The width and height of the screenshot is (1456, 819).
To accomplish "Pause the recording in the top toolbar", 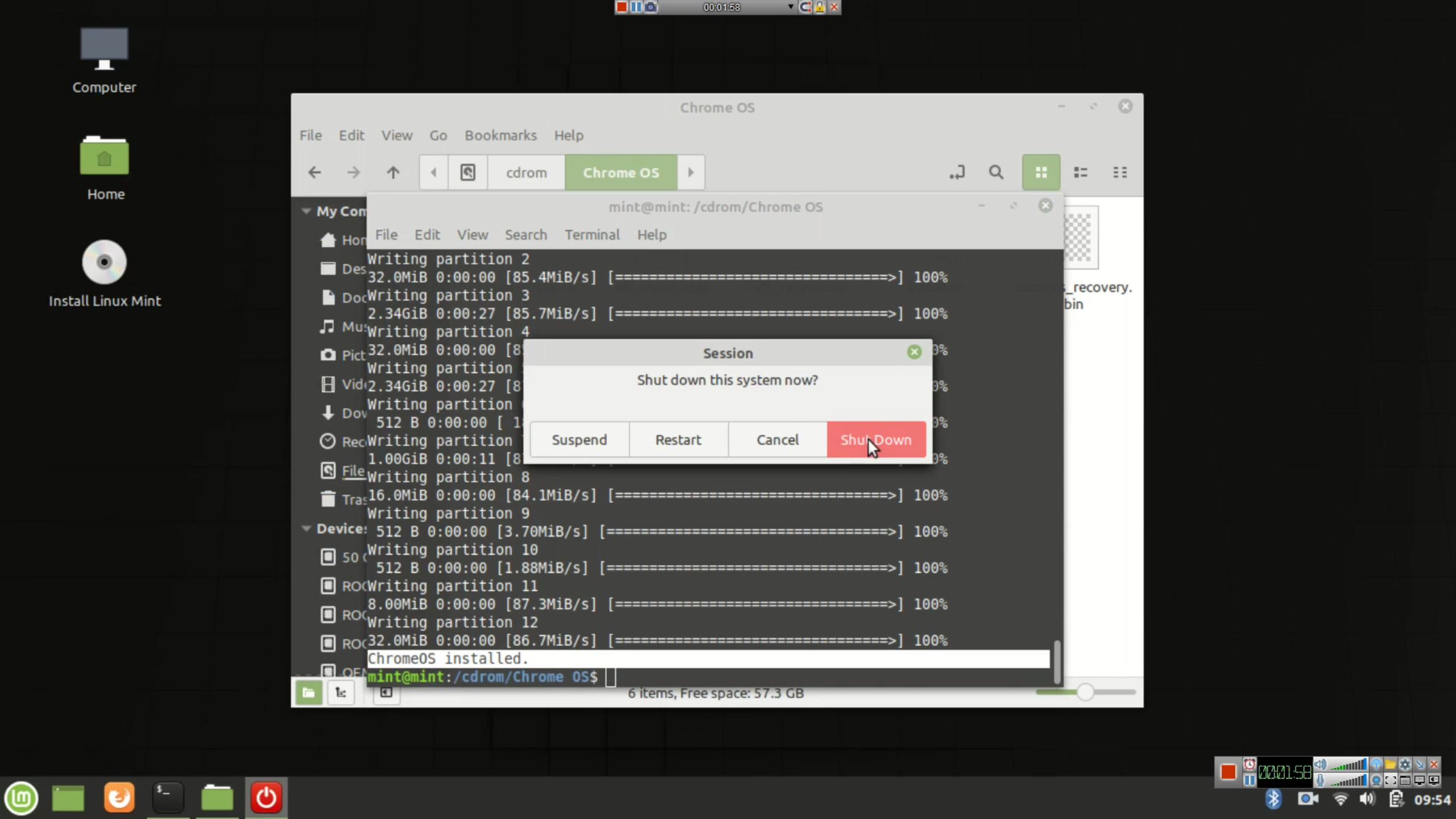I will [x=637, y=7].
